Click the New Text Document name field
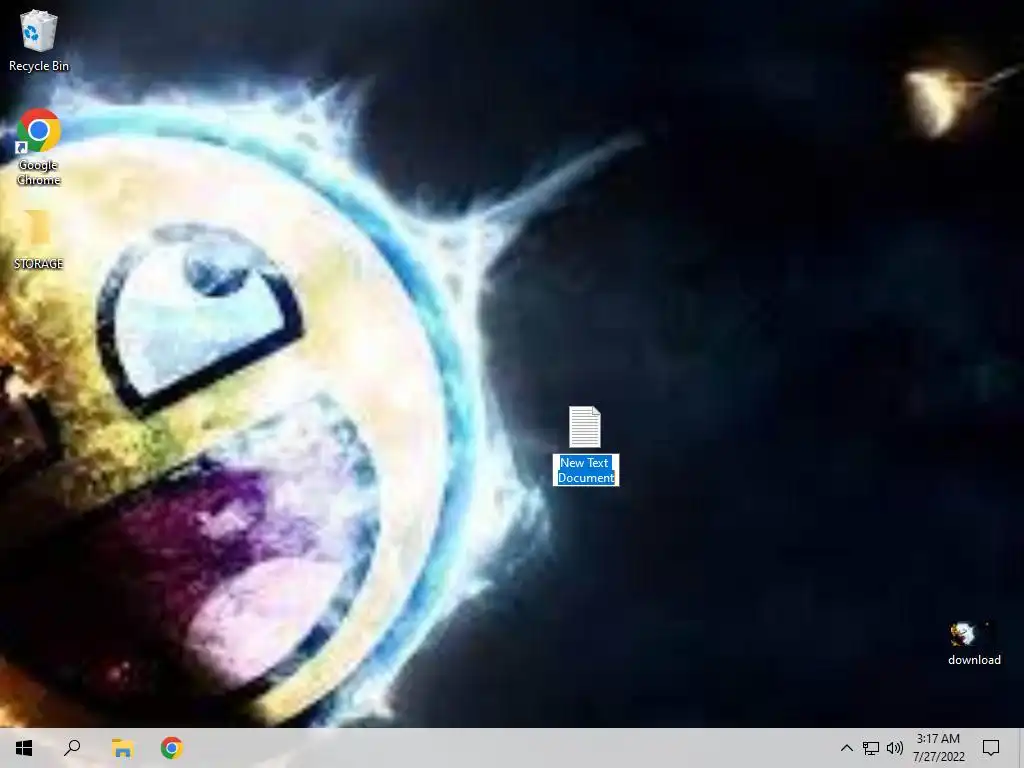The width and height of the screenshot is (1024, 768). tap(586, 470)
